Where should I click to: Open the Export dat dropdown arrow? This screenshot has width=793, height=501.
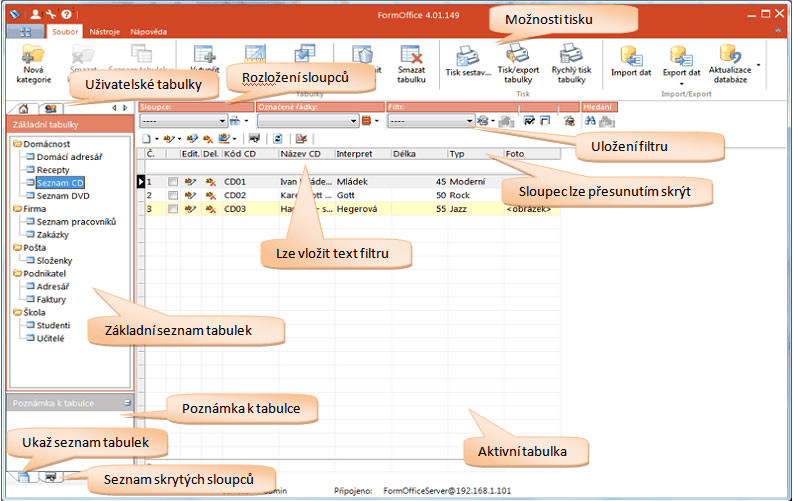(x=681, y=84)
